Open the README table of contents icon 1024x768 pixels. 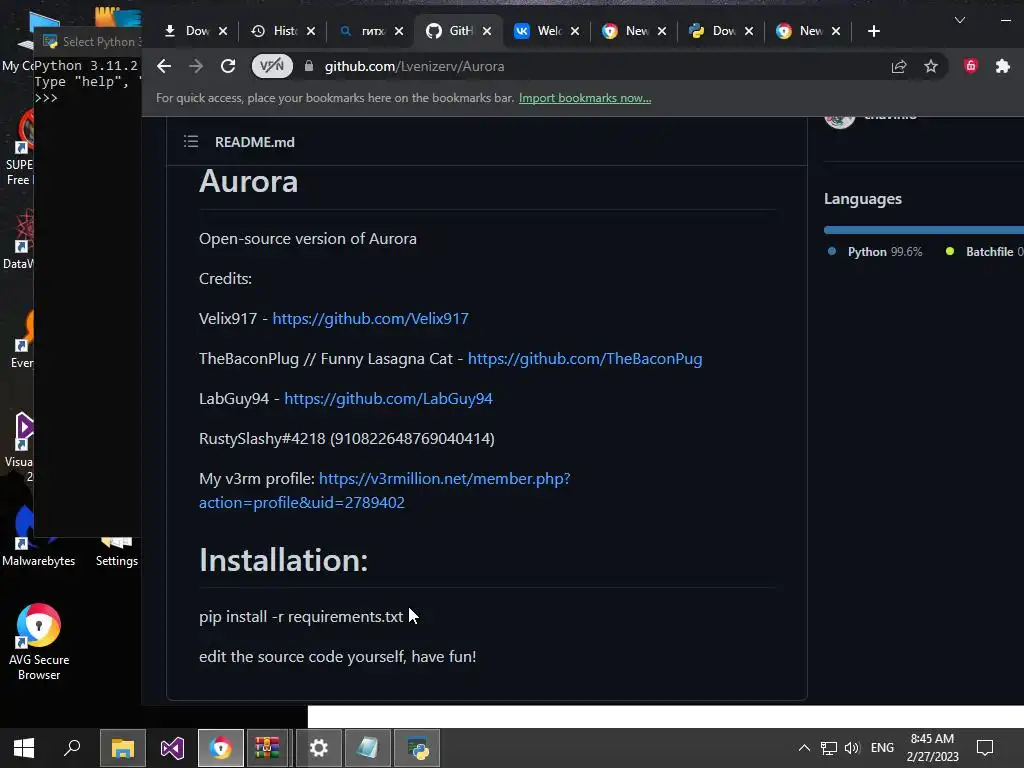click(191, 142)
